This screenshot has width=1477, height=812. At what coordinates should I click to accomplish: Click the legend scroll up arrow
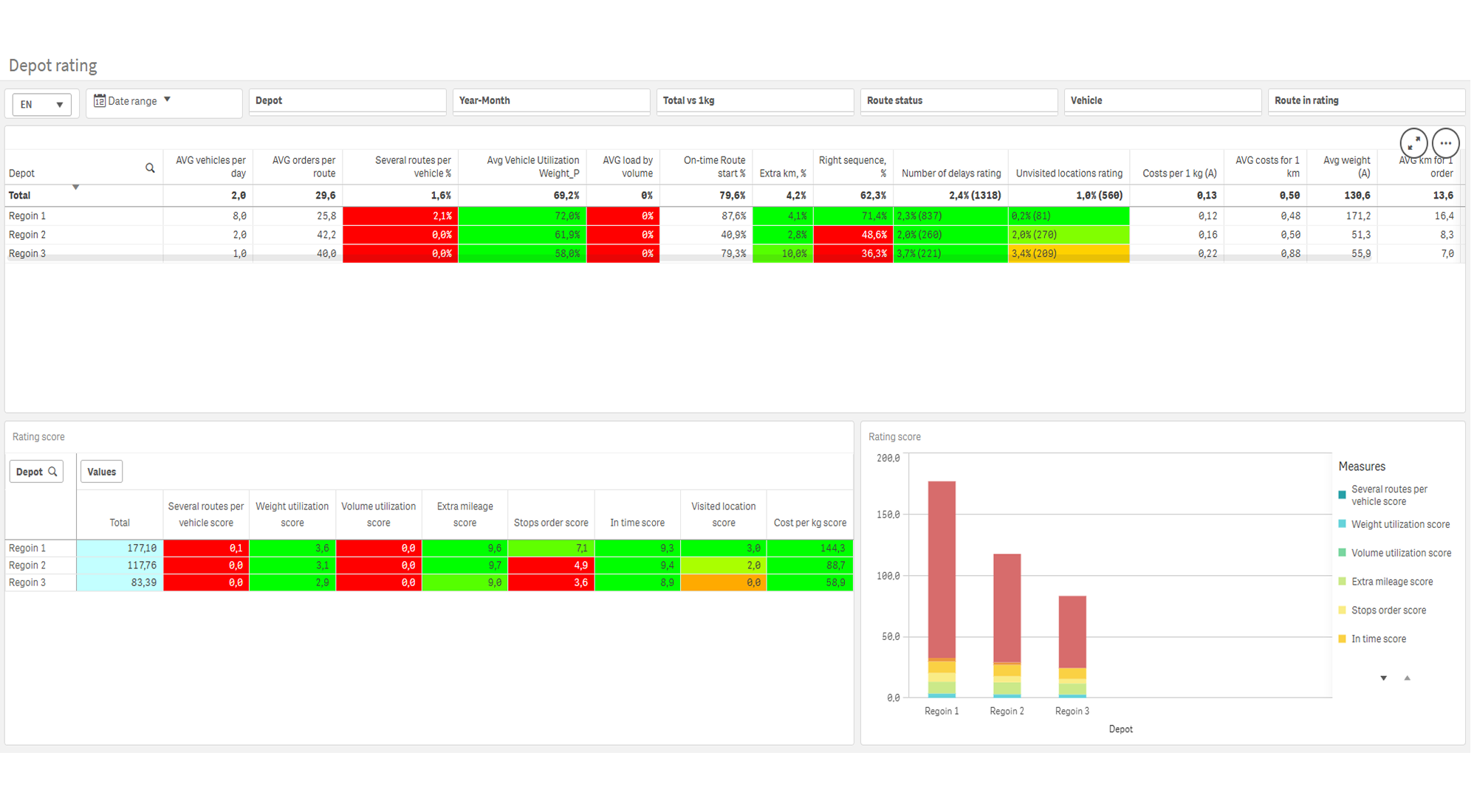coord(1407,678)
